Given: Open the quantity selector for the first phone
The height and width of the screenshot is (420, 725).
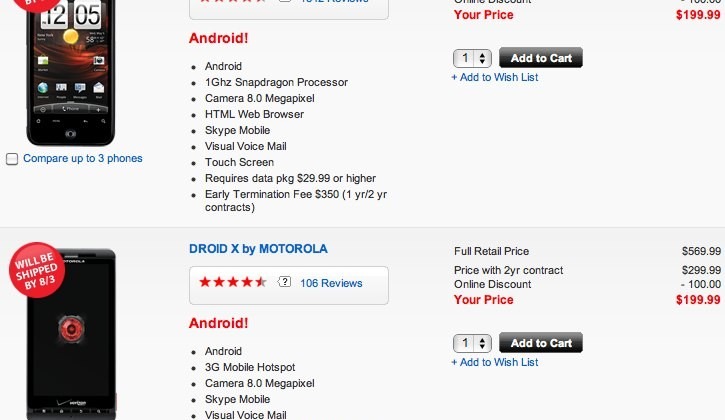Looking at the screenshot, I should [472, 58].
